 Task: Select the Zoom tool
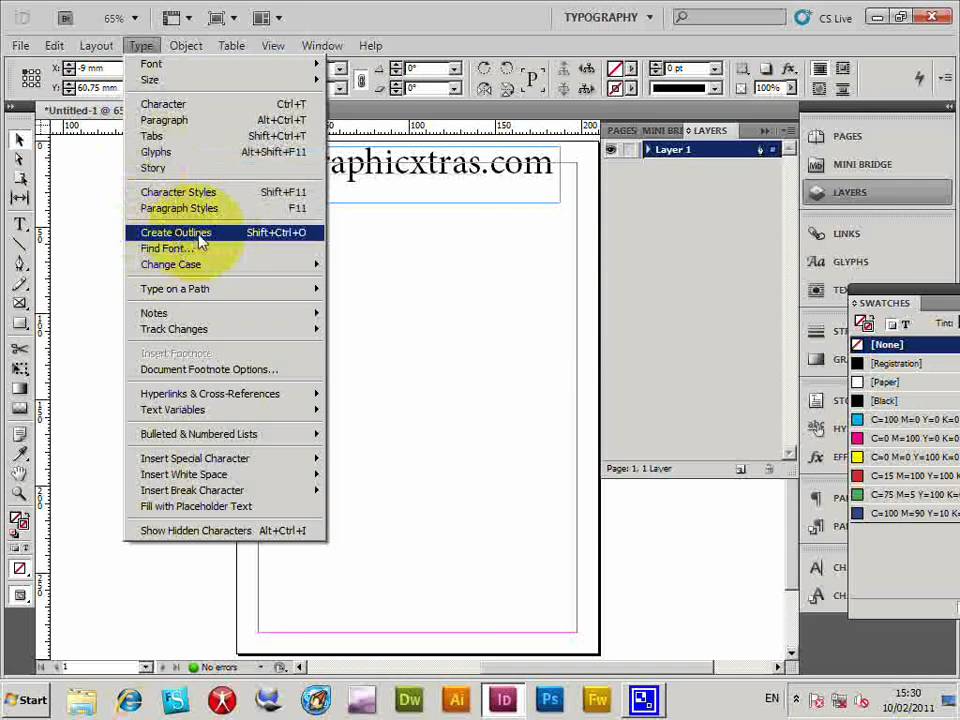pyautogui.click(x=19, y=493)
